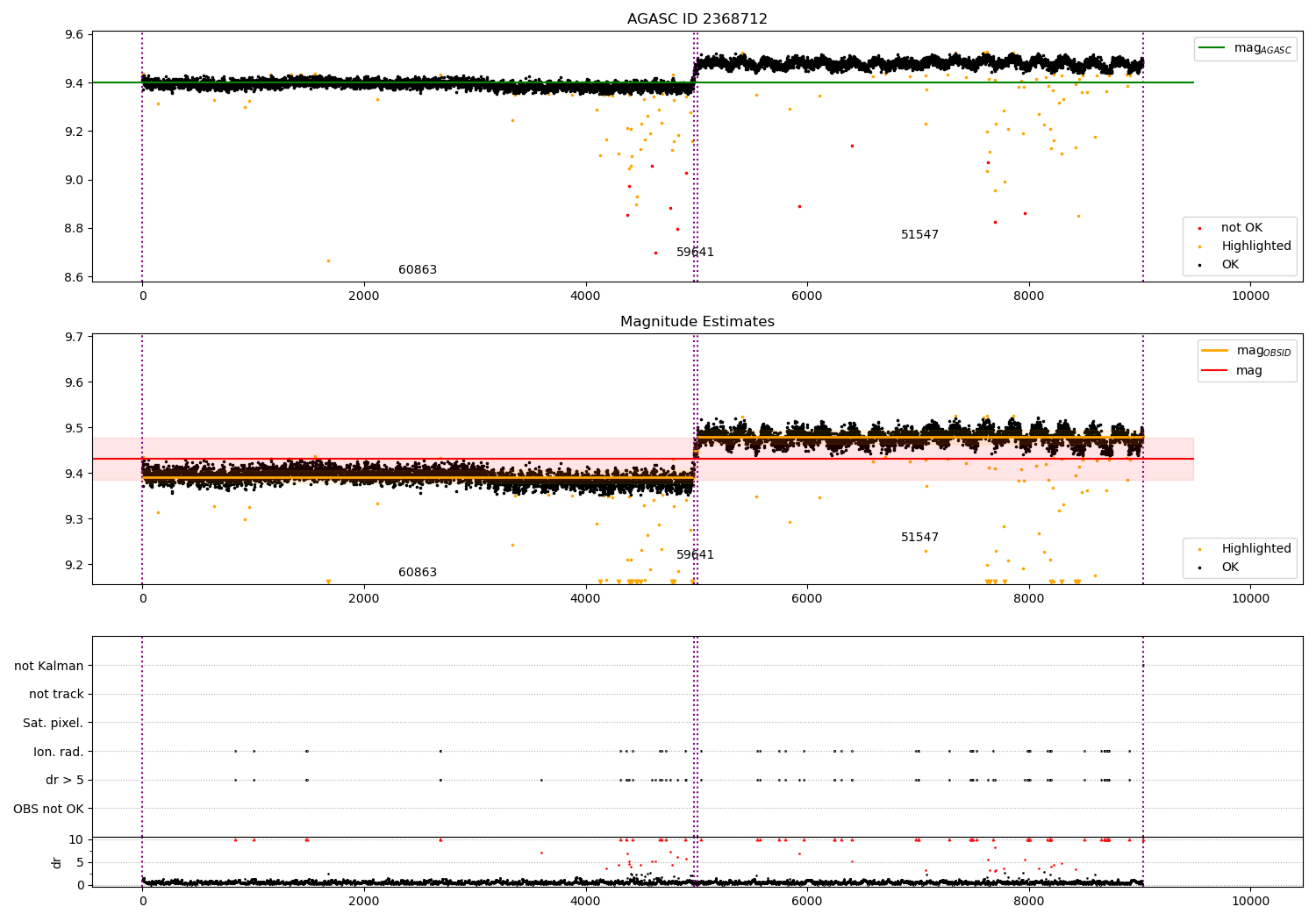Click the "Sat. pixel." axis label
Screen dimensions: 1316x921
tap(54, 724)
